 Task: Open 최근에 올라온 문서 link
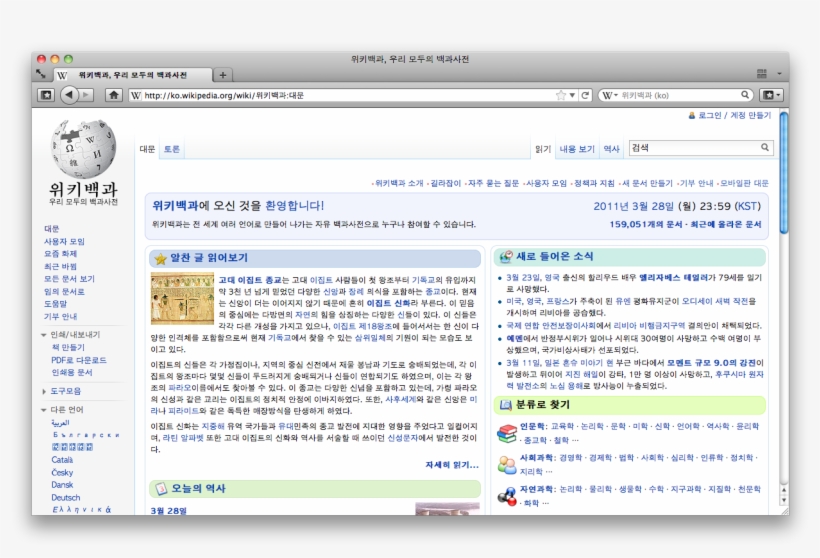(x=726, y=224)
